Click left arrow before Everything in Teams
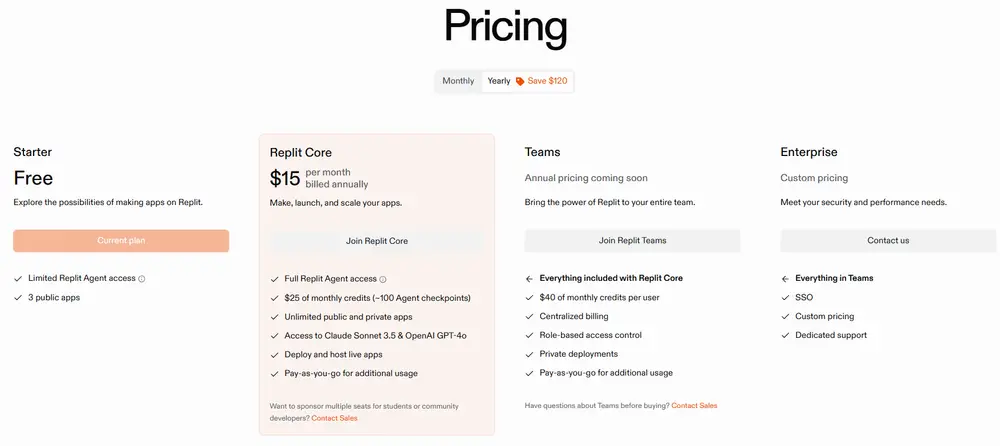The width and height of the screenshot is (1000, 446). coord(785,278)
